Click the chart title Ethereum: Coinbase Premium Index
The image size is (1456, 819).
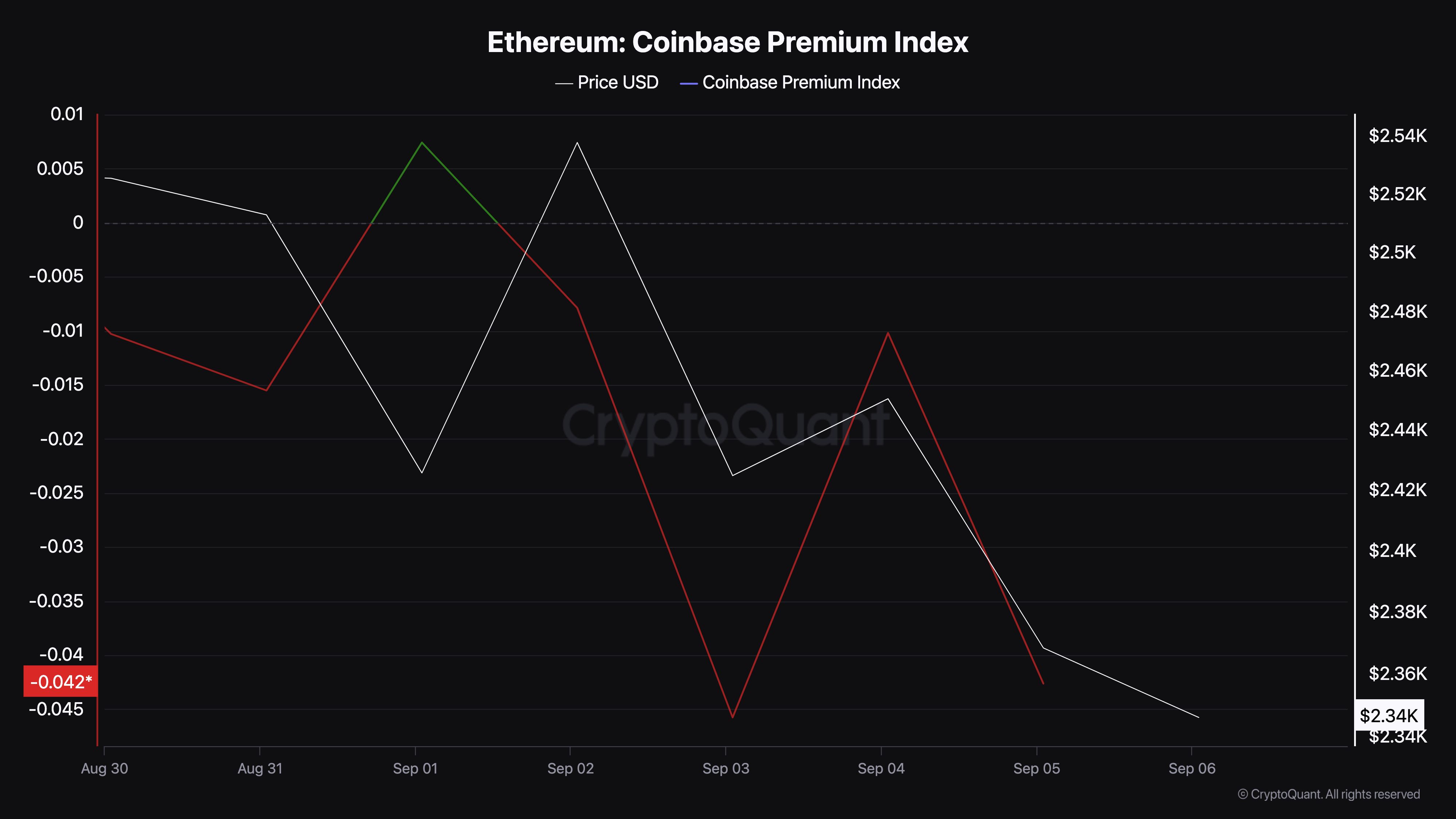pos(727,42)
